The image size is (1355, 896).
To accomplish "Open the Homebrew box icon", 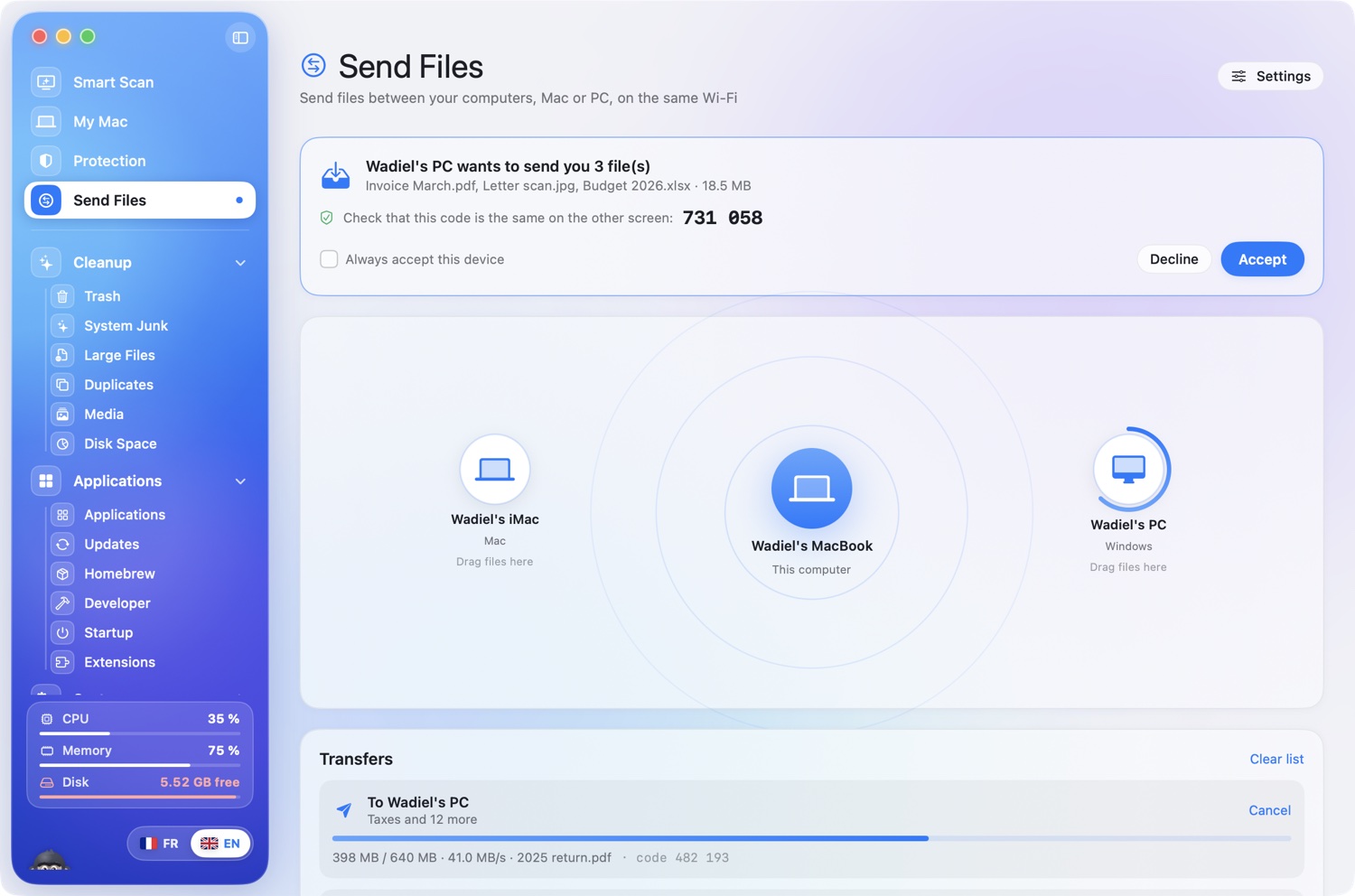I will (62, 574).
